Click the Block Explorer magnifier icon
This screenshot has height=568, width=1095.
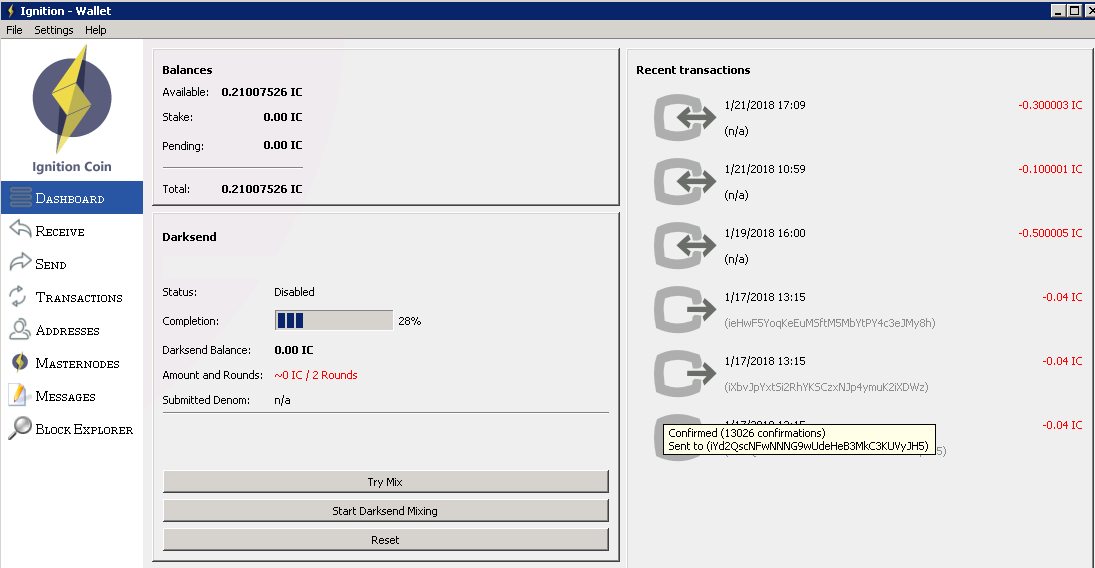point(20,428)
